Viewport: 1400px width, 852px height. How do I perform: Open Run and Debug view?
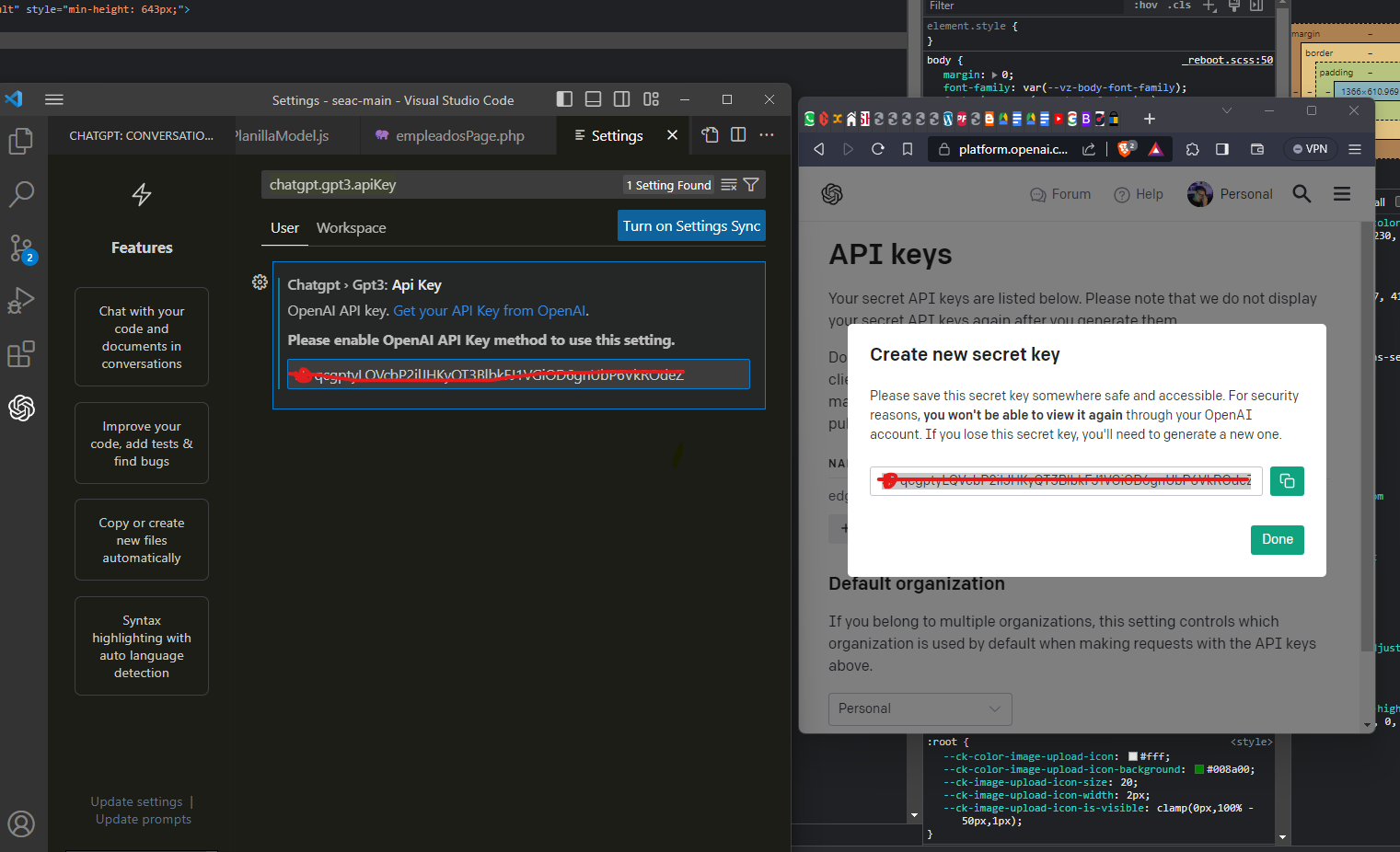pos(20,301)
